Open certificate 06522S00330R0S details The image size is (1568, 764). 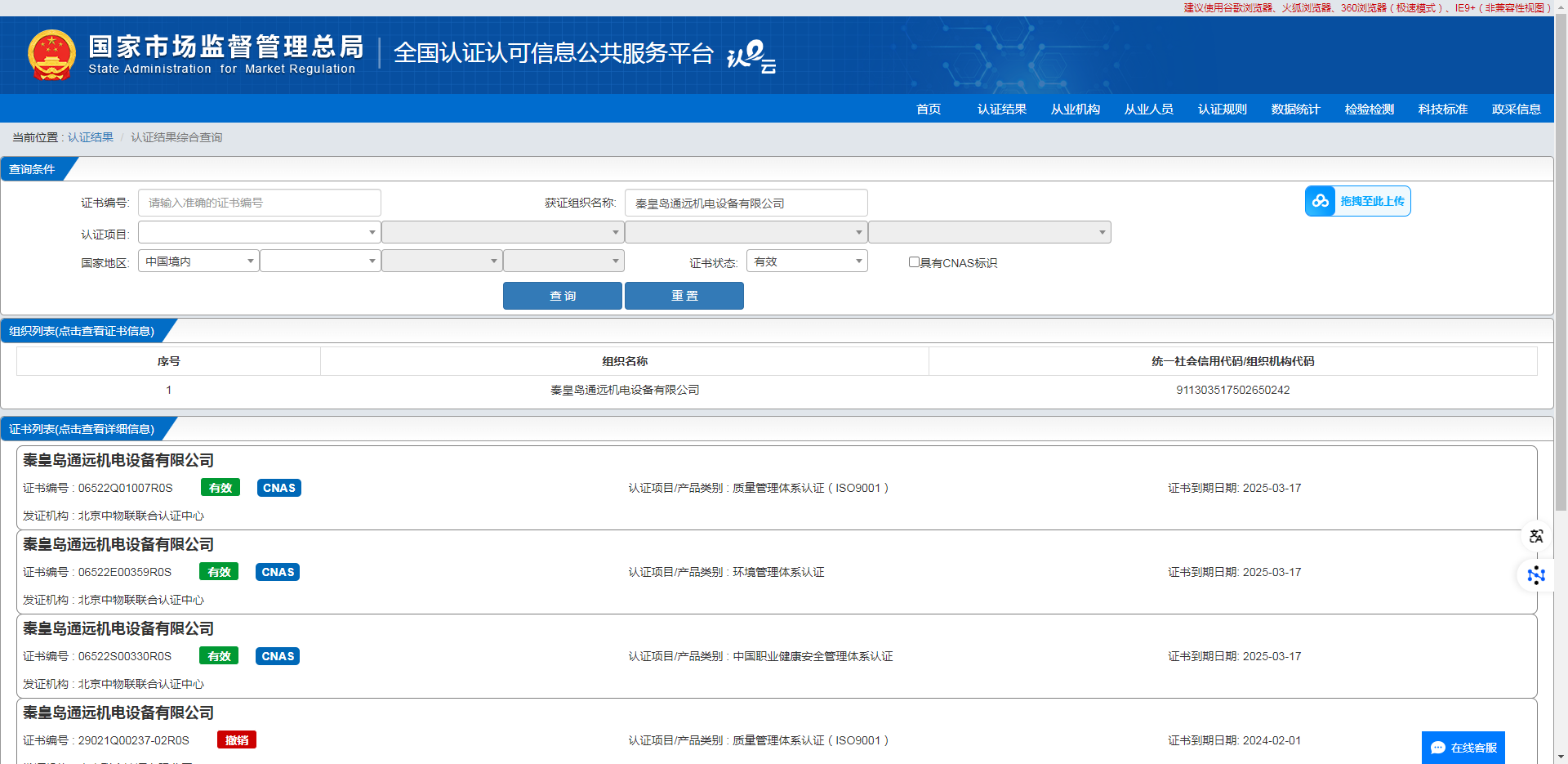tap(777, 656)
